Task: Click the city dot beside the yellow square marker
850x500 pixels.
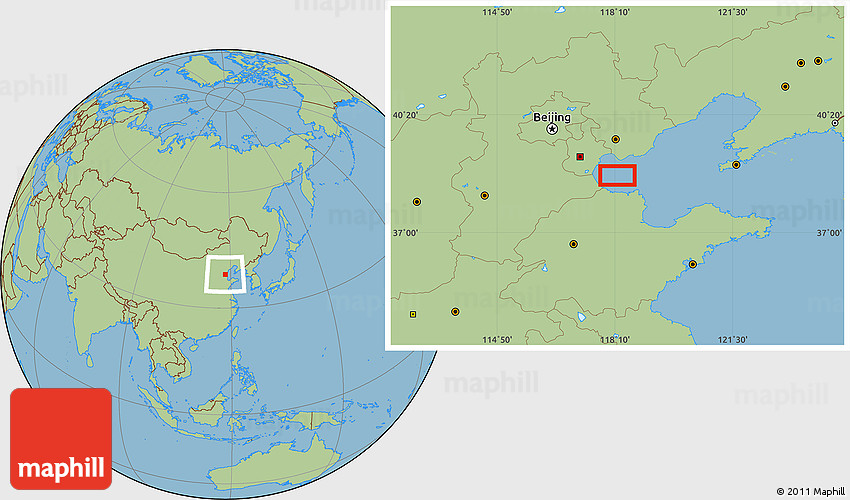Action: point(455,312)
